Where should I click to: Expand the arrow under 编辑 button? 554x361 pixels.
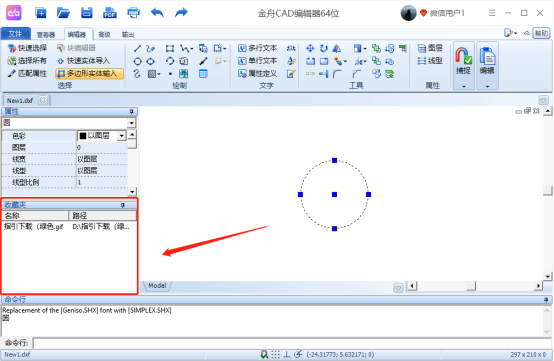(x=487, y=87)
